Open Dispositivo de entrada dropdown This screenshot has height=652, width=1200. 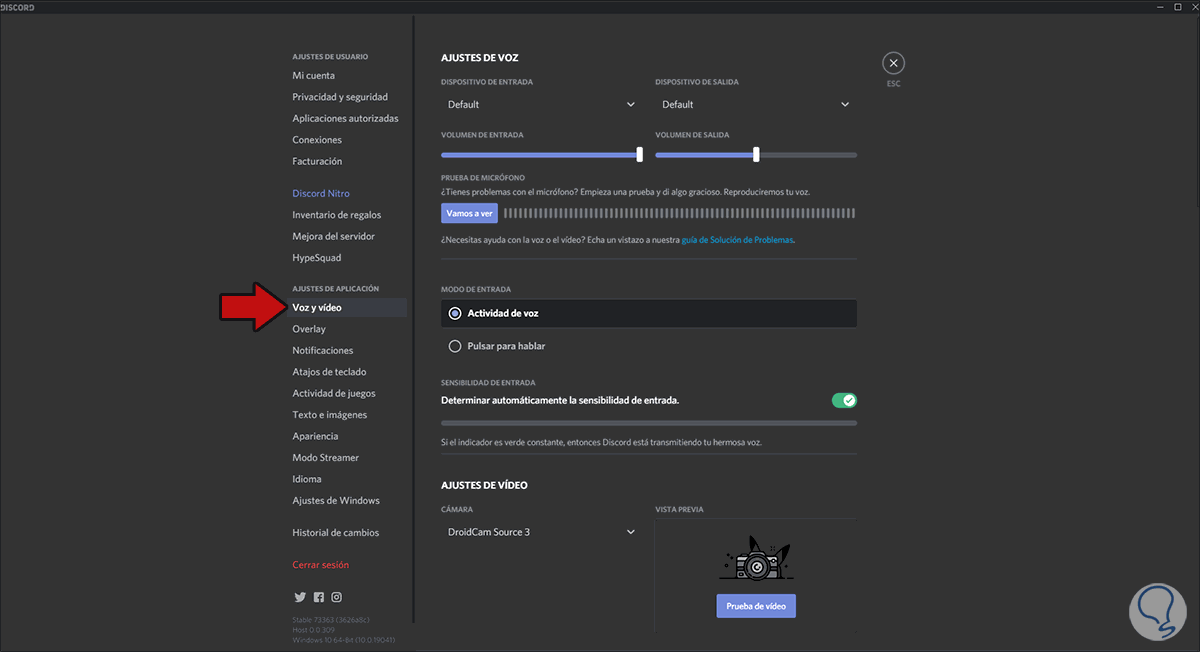541,104
